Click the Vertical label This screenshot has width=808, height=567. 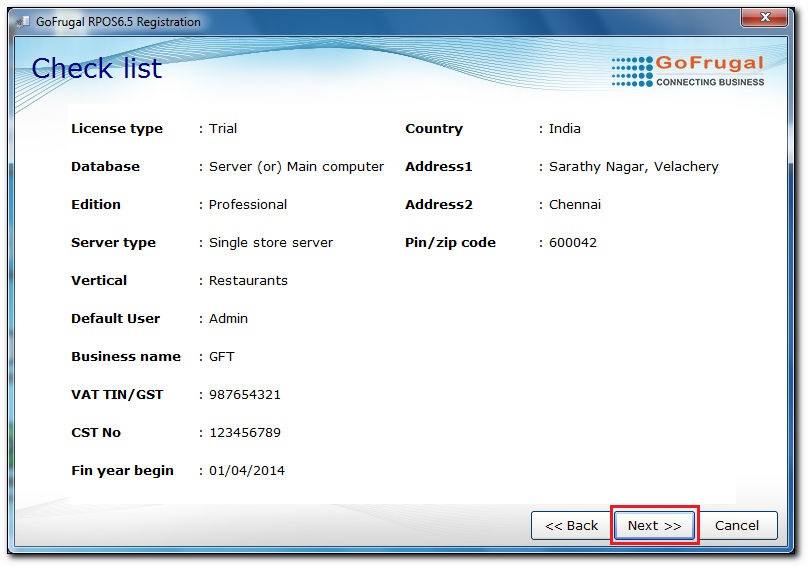pyautogui.click(x=99, y=280)
